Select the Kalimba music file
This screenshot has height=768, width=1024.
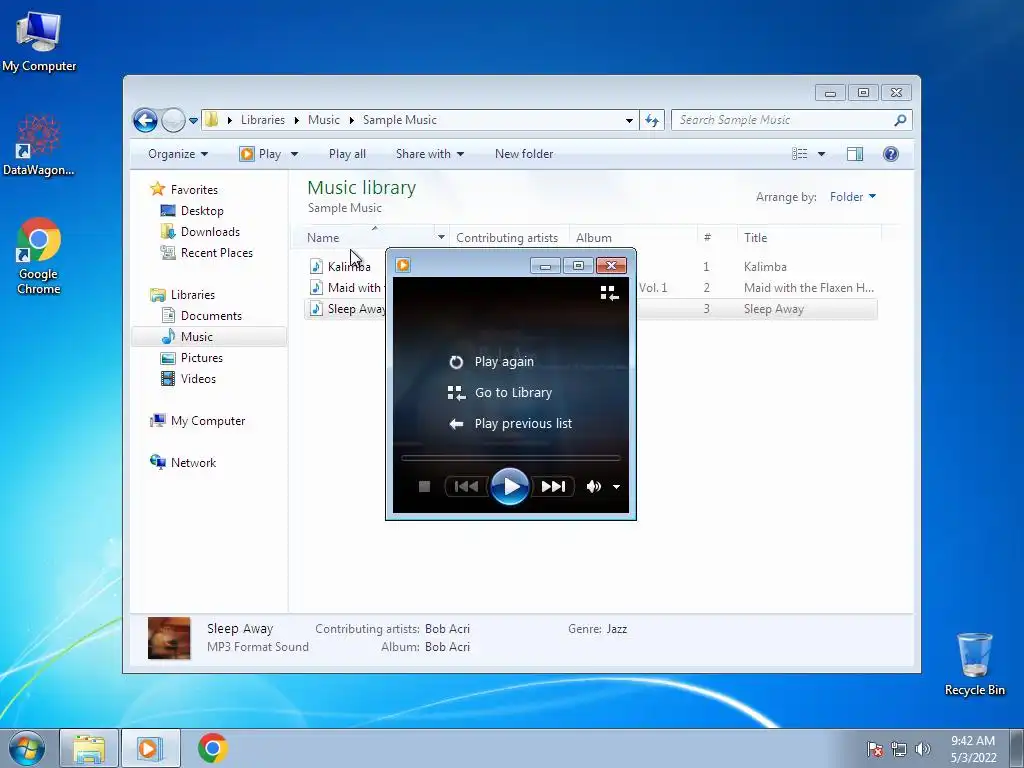(349, 266)
